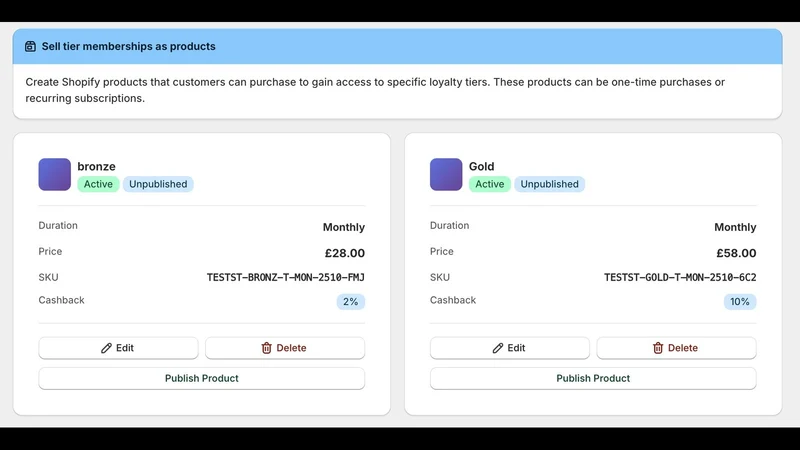The width and height of the screenshot is (800, 450).
Task: Click the Unpublished badge on bronze card
Action: (158, 184)
